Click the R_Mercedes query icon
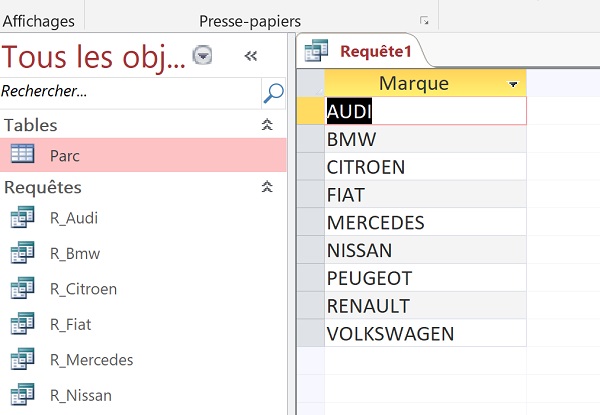This screenshot has width=600, height=415. [23, 359]
